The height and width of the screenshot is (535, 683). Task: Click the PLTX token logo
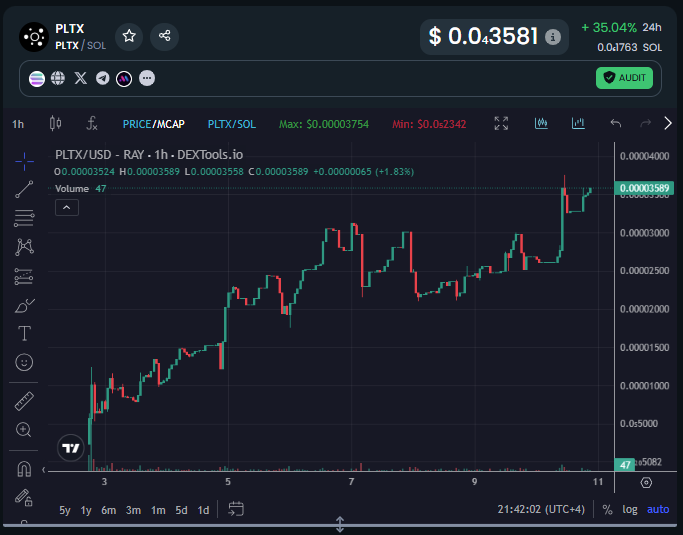[x=34, y=37]
